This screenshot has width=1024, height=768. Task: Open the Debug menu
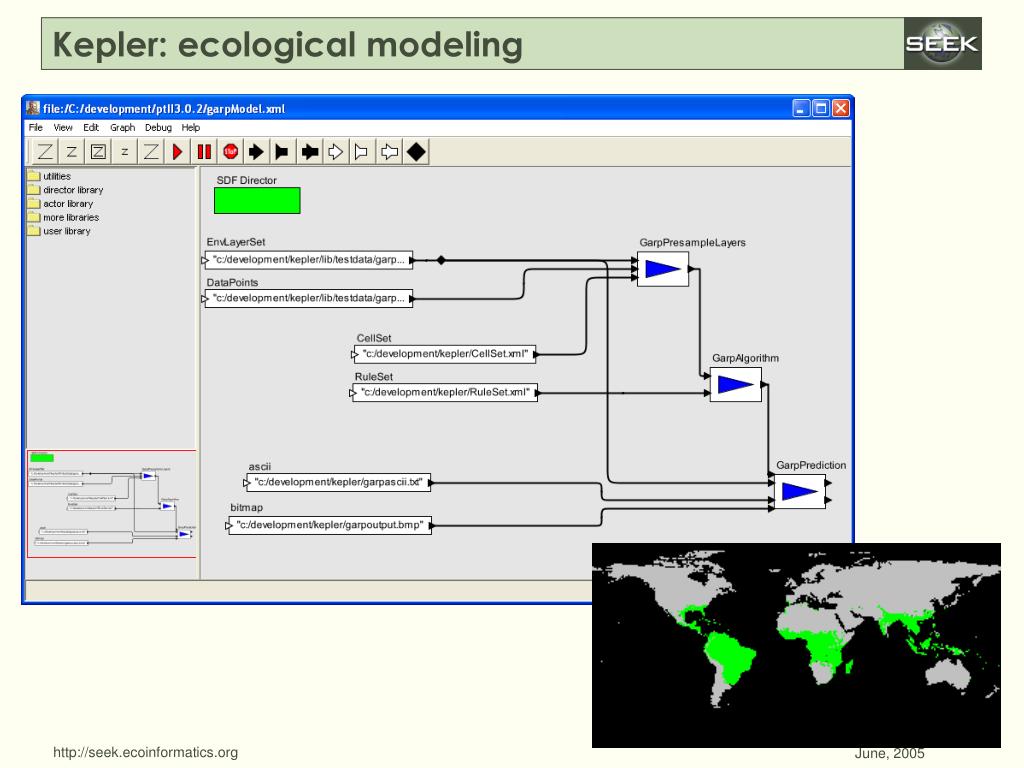(158, 127)
